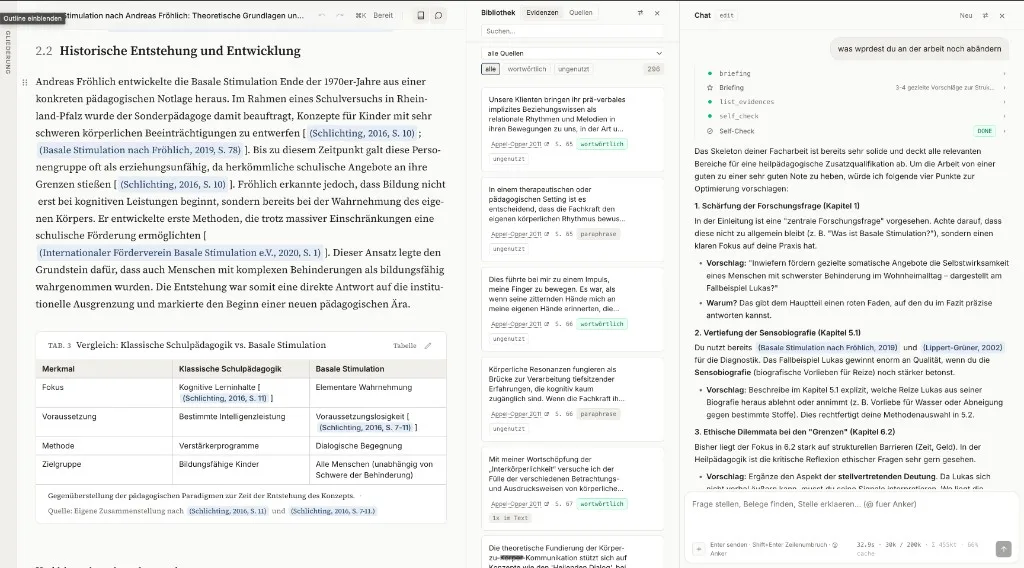1024x568 pixels.
Task: Close the Chat panel
Action: (x=1002, y=15)
